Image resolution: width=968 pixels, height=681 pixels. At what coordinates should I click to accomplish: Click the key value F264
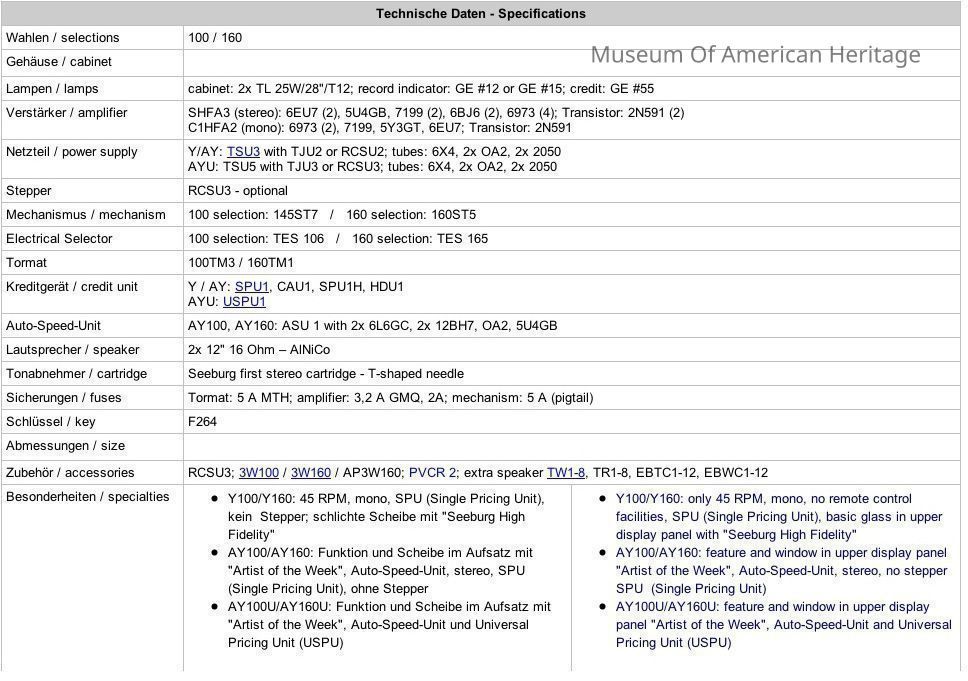click(x=203, y=422)
